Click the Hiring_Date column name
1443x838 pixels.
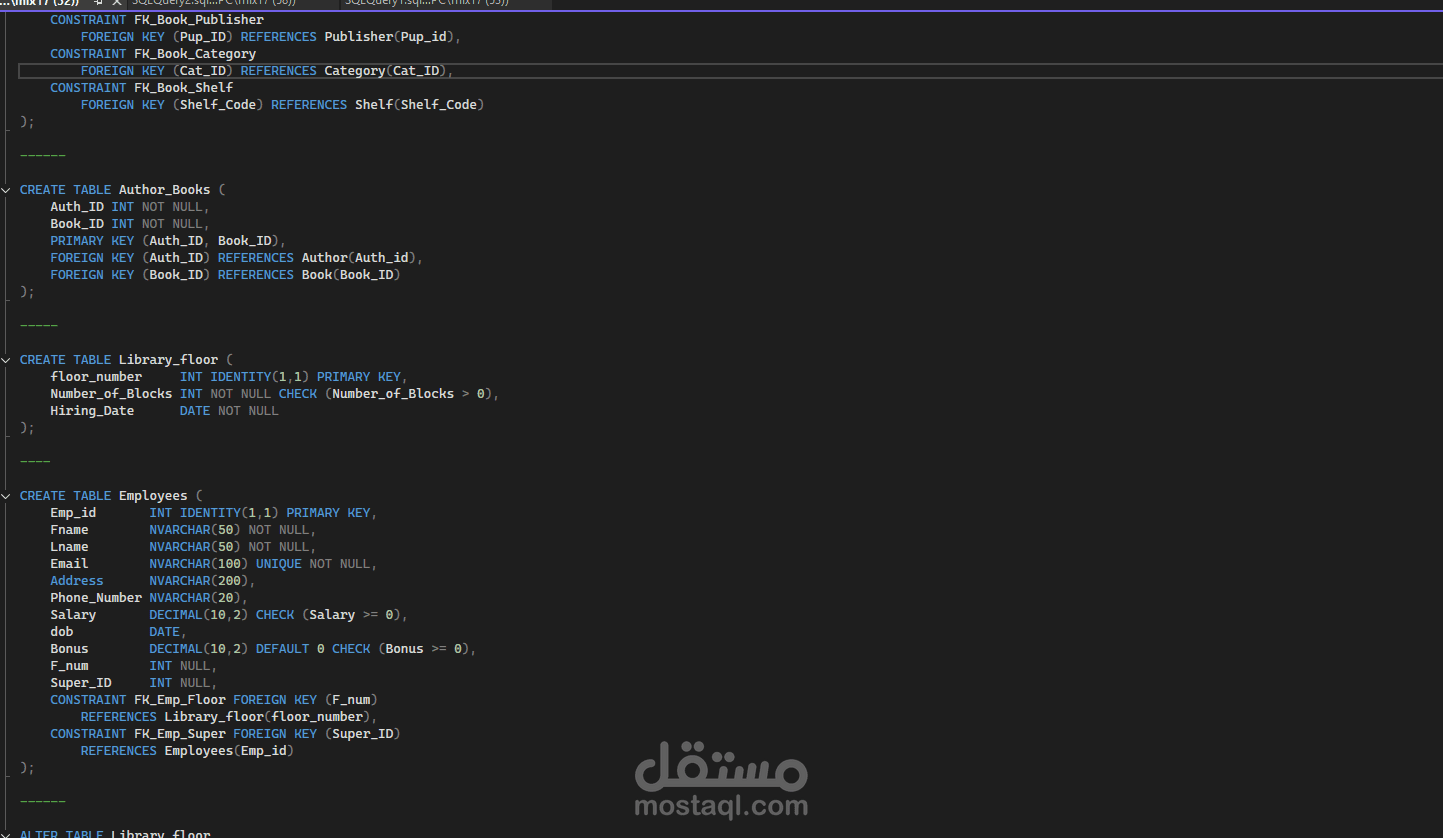coord(92,411)
